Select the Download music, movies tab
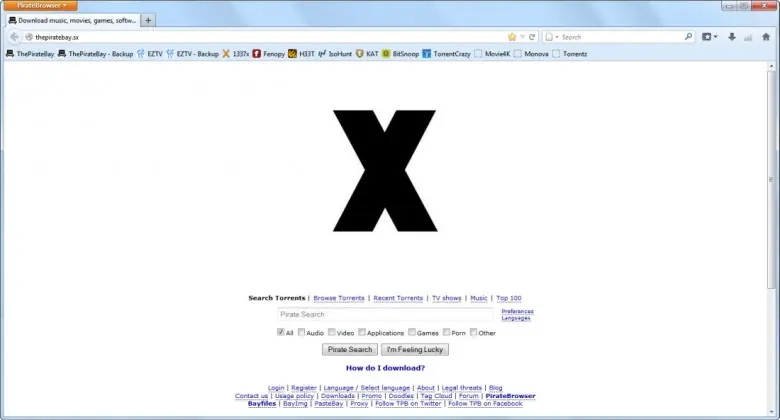This screenshot has height=420, width=780. (73, 20)
